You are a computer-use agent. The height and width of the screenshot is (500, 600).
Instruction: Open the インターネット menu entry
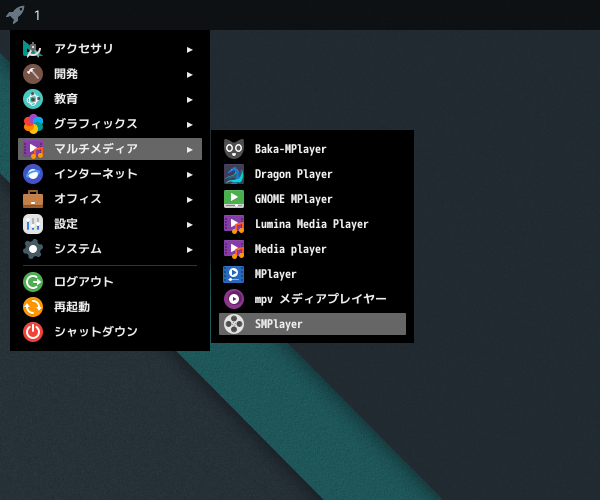[110, 174]
